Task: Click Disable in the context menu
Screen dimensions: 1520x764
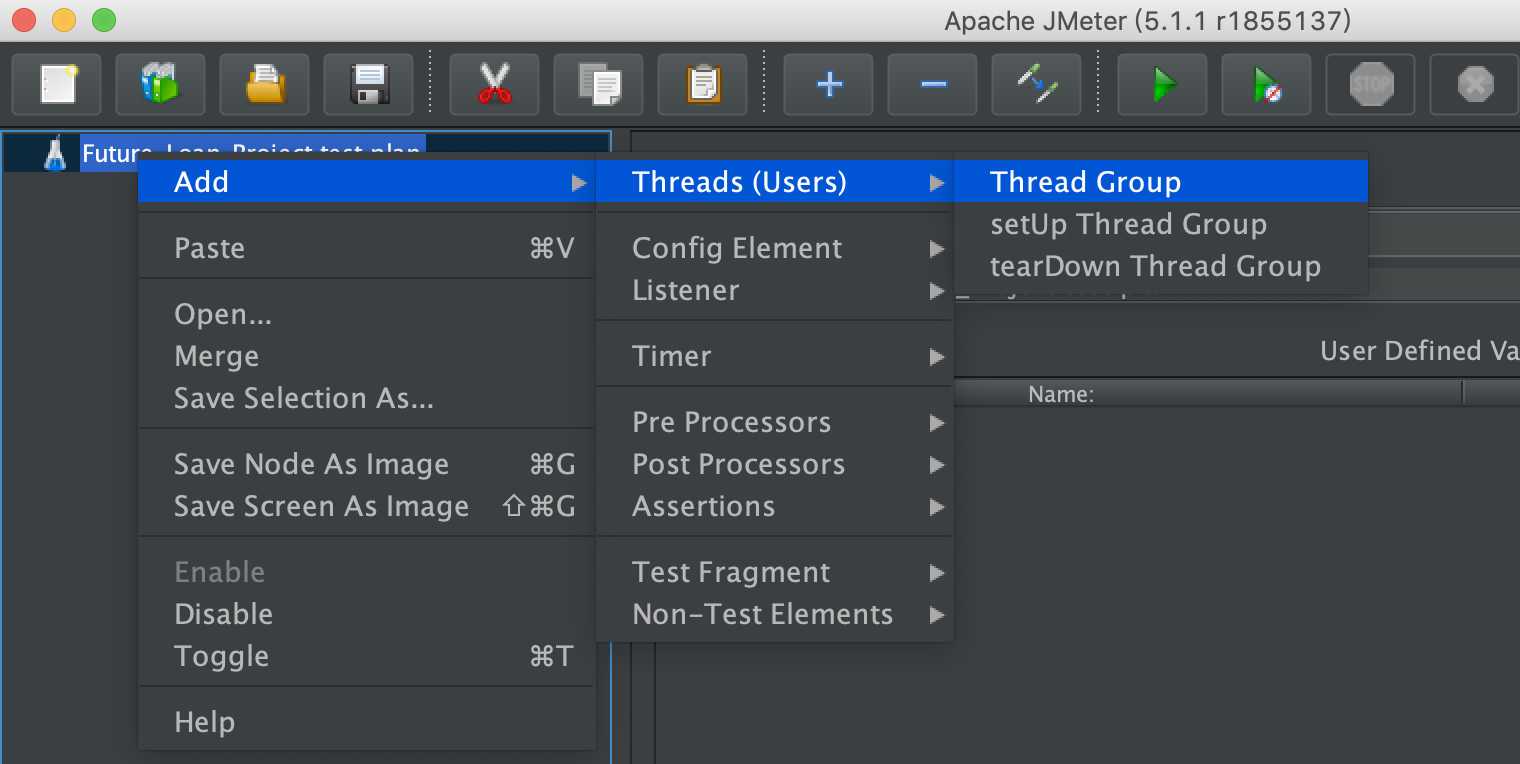Action: [366, 614]
